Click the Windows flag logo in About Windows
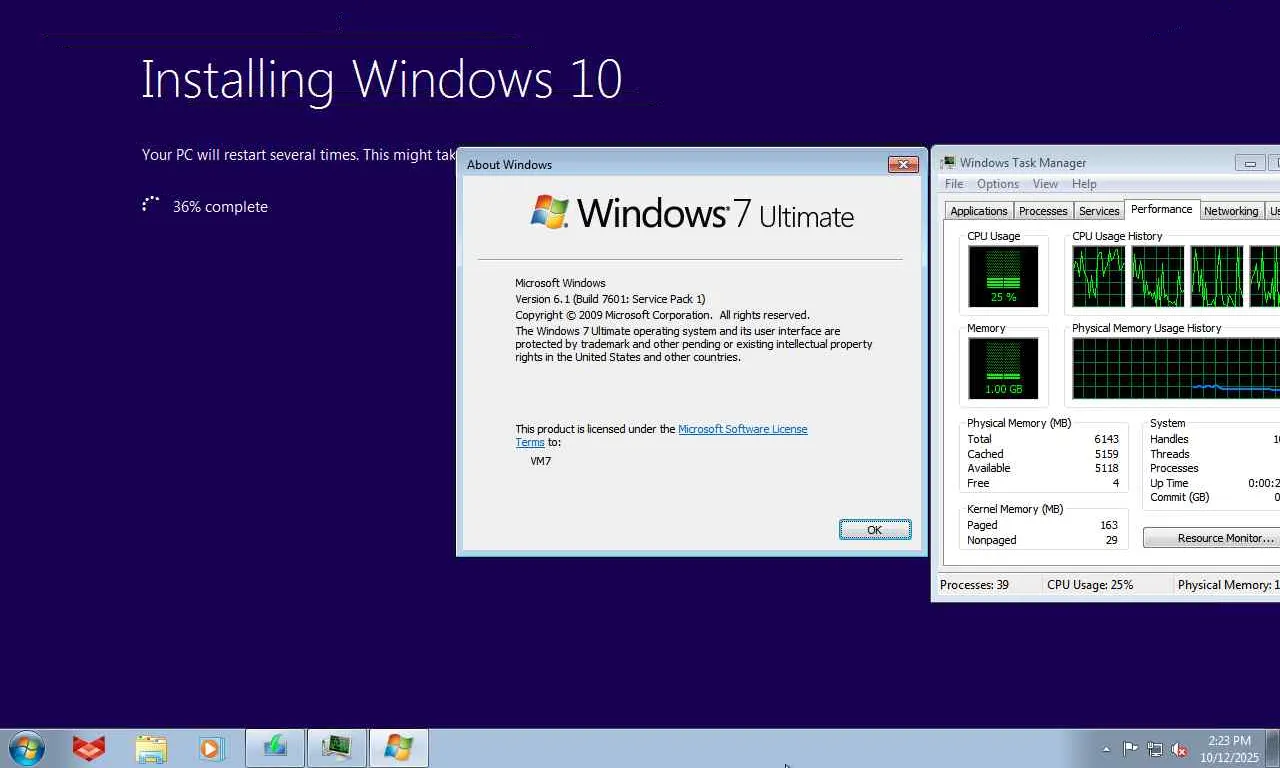 point(549,212)
